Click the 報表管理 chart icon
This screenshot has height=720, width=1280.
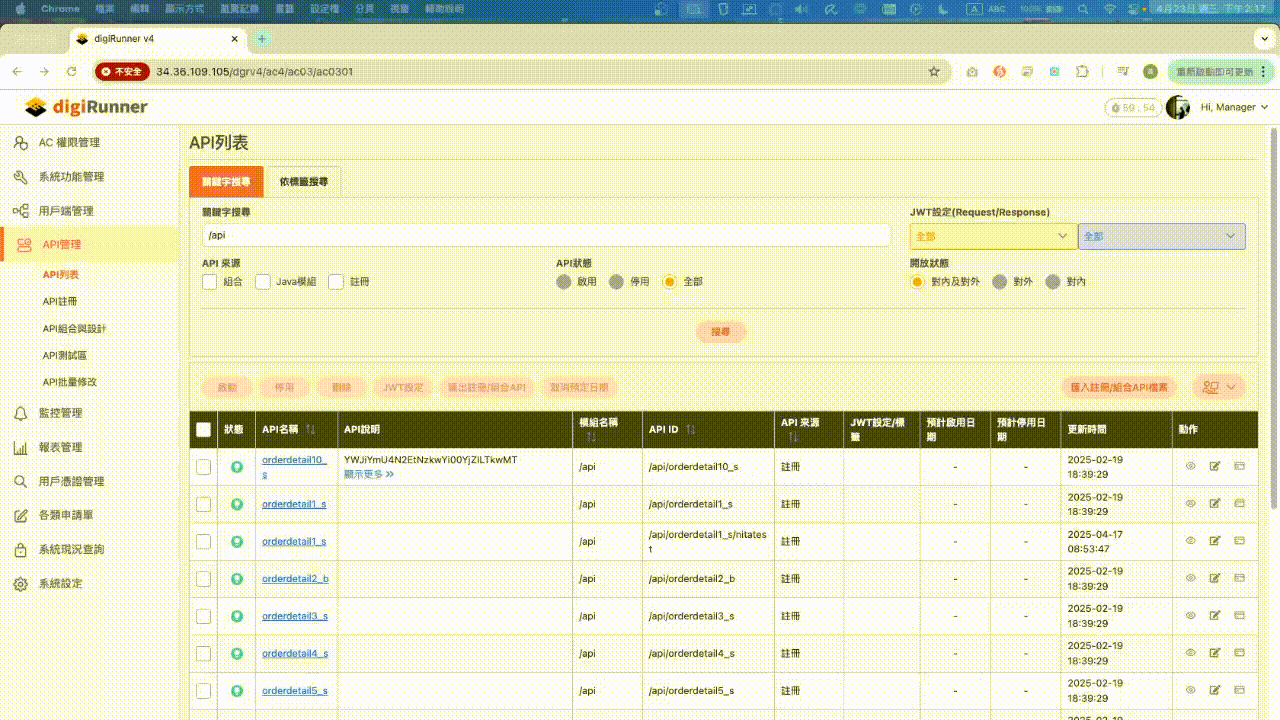20,447
